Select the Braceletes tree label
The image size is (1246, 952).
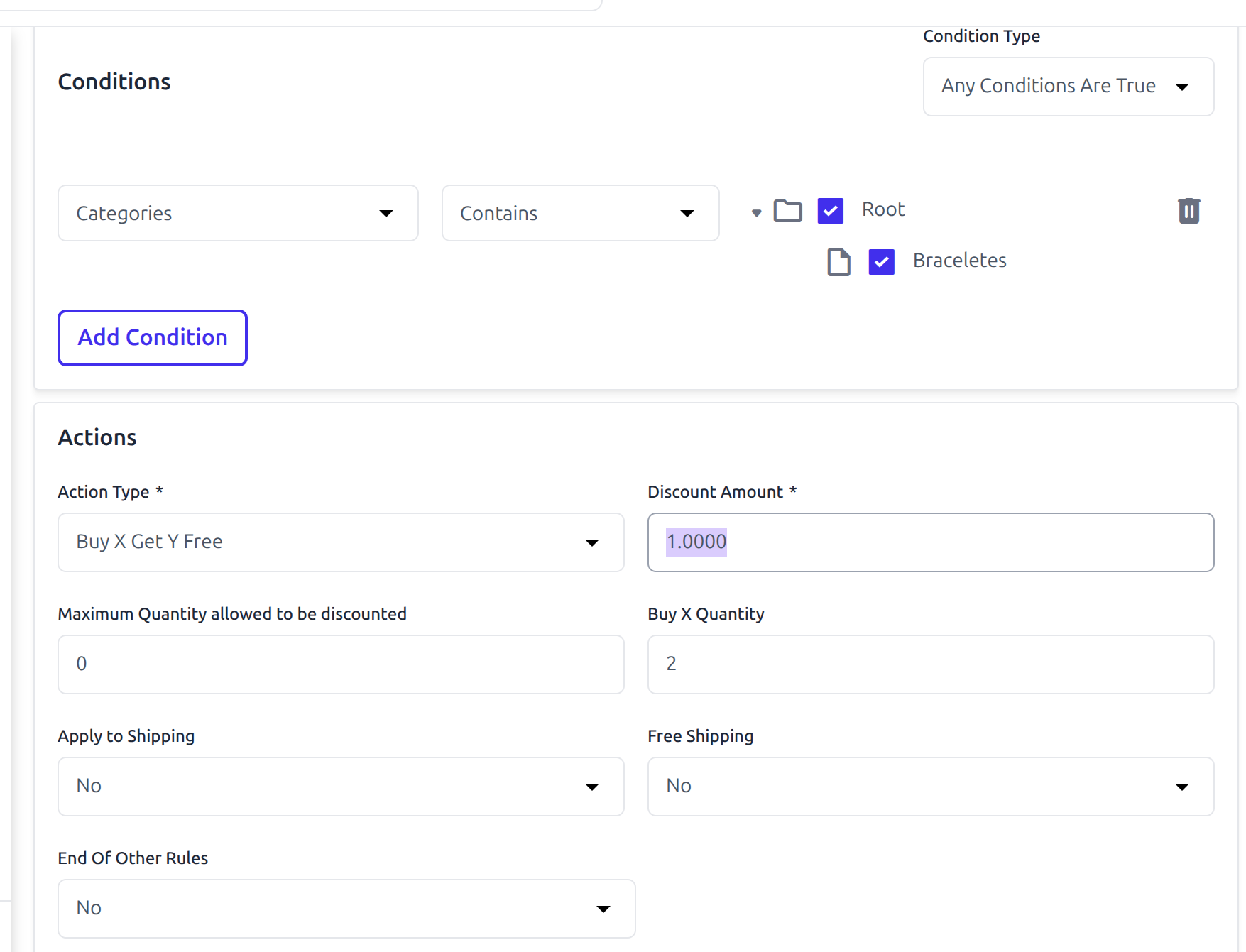pyautogui.click(x=959, y=261)
